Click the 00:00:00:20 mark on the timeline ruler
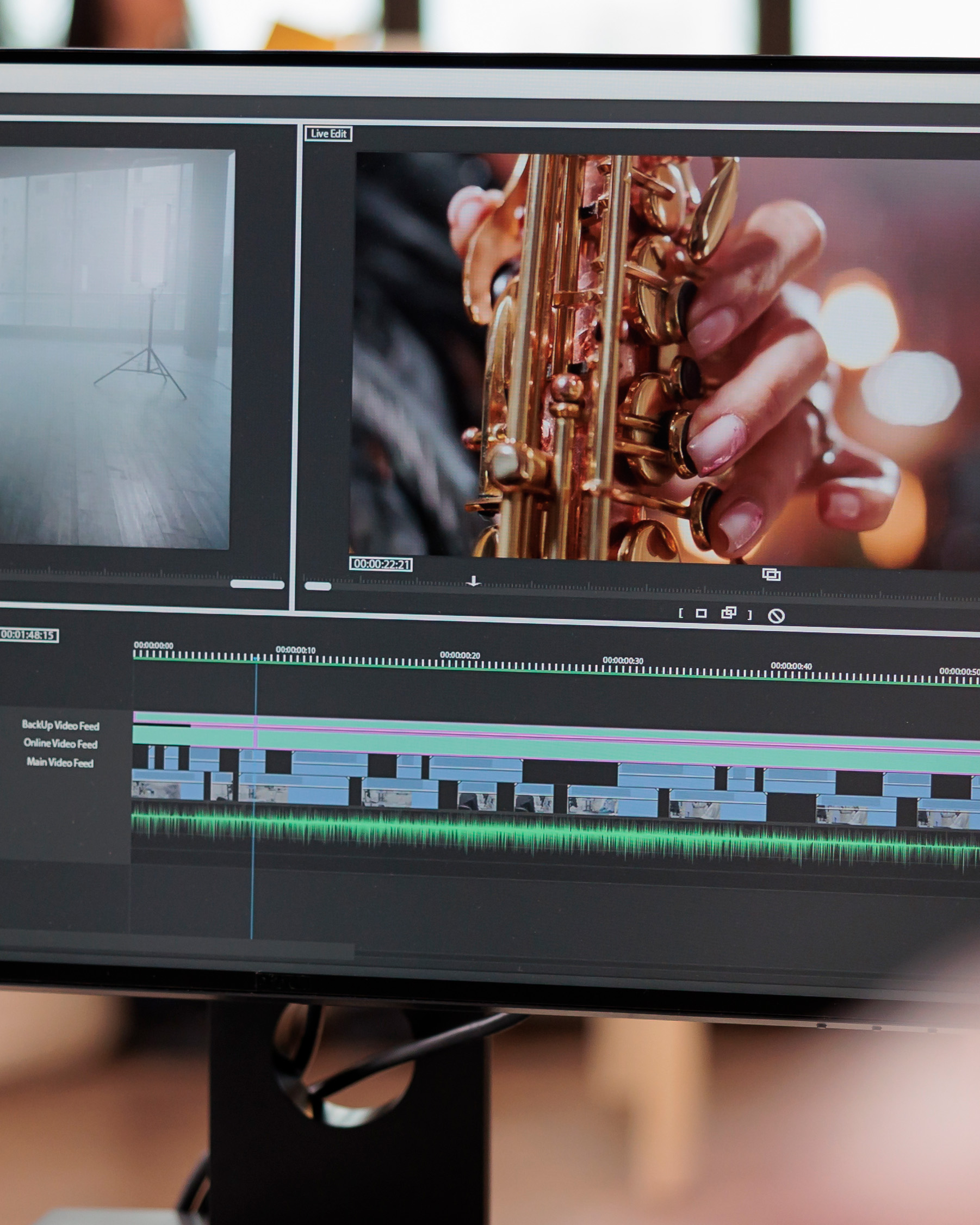 point(461,655)
